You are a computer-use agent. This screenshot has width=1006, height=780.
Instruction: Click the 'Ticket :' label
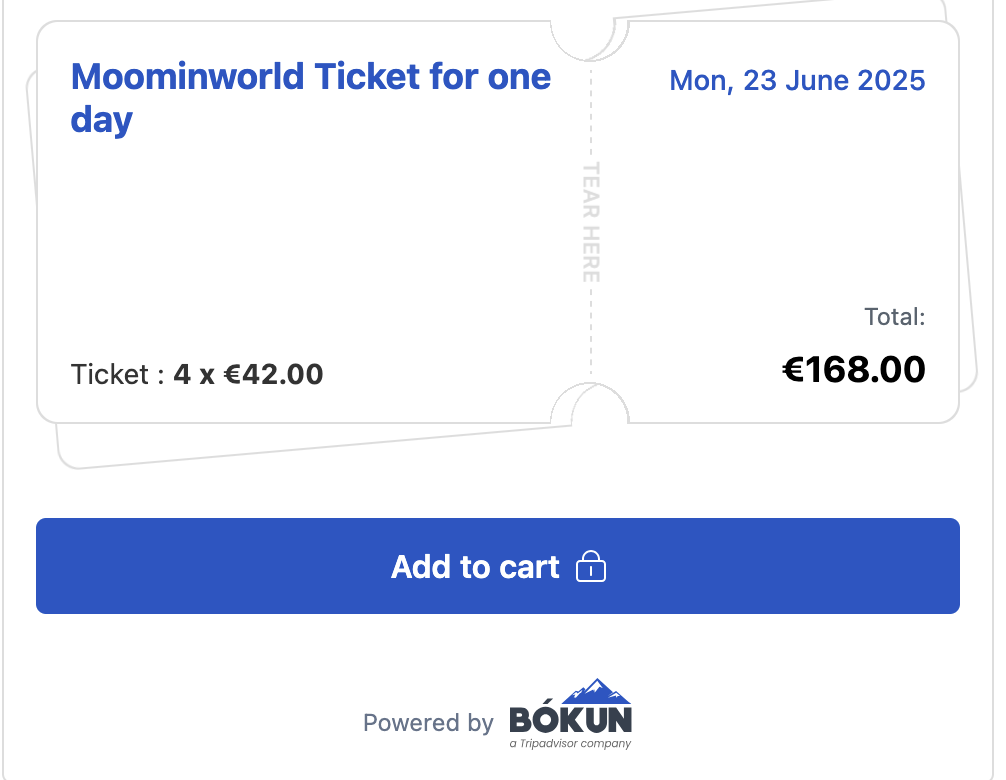[117, 375]
